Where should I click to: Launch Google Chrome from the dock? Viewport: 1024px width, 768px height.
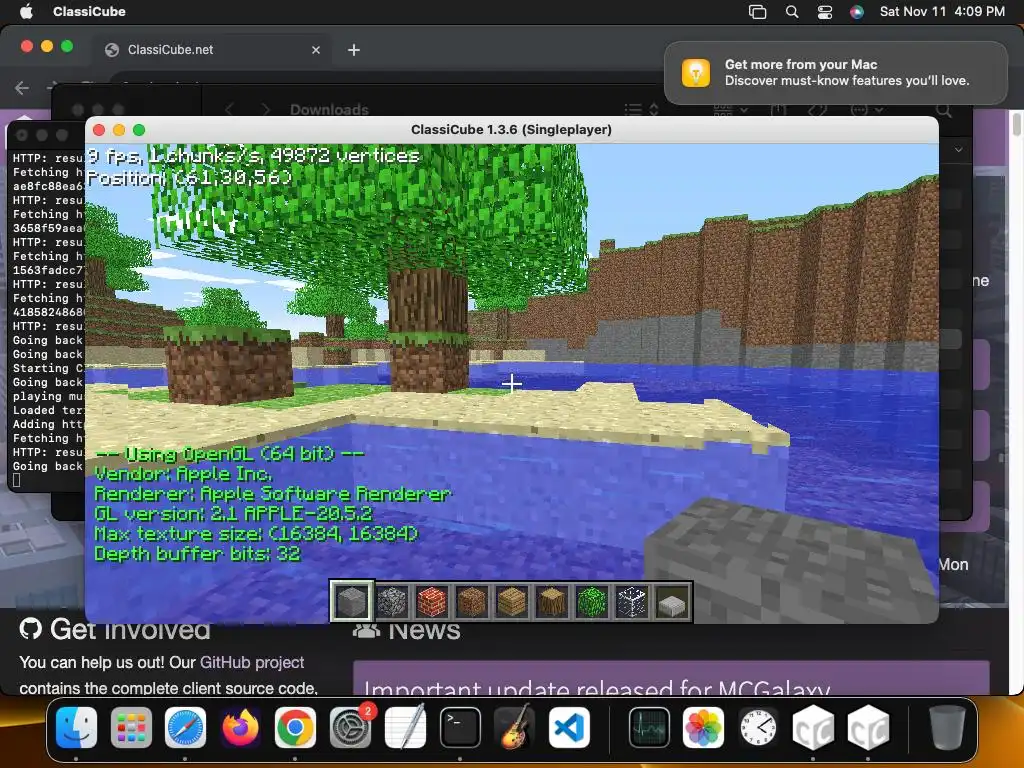tap(295, 727)
